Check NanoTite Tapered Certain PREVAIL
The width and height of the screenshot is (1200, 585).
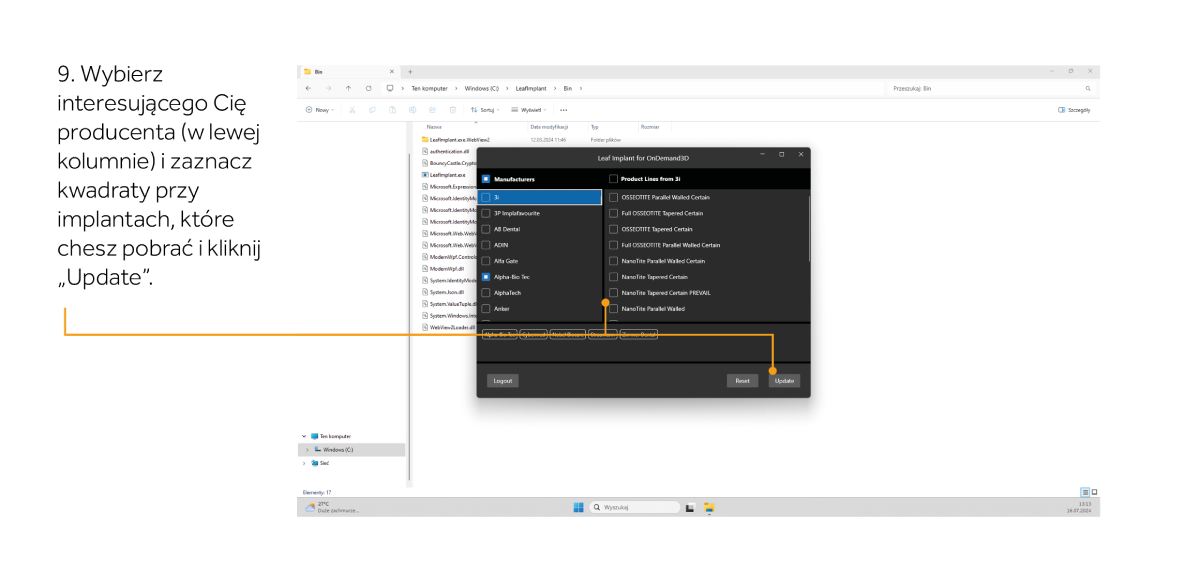[x=613, y=293]
